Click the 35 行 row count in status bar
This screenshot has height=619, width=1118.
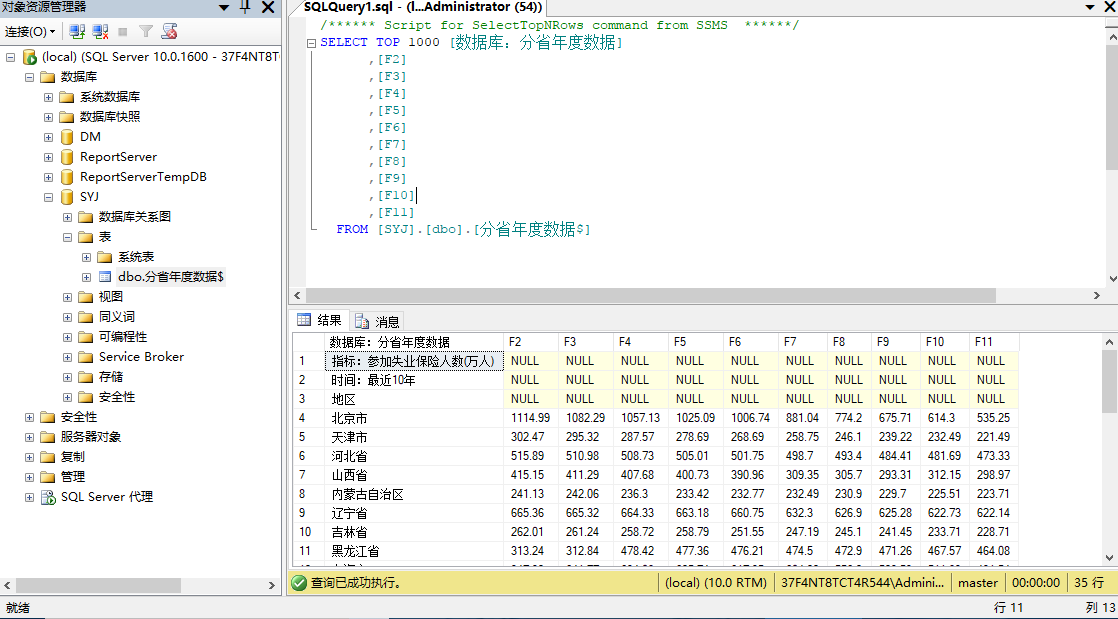point(1089,583)
